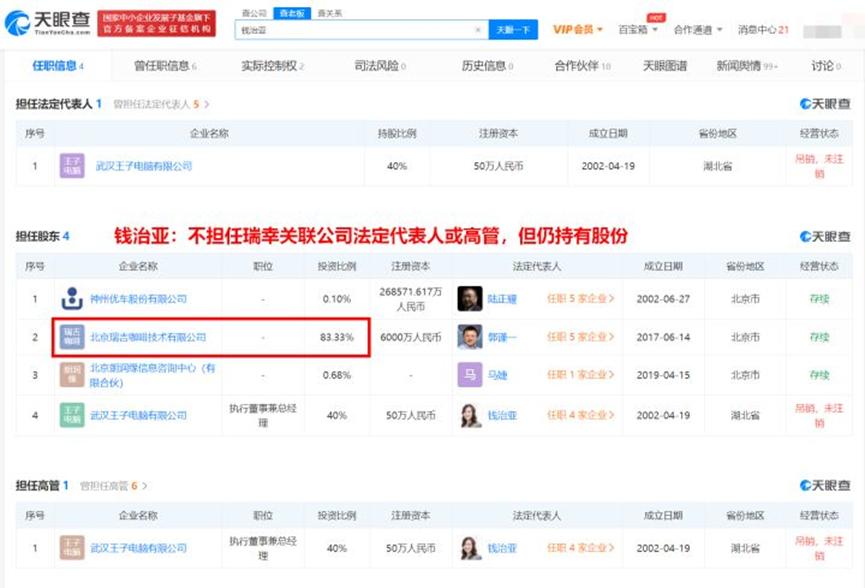
Task: Expand the VIP会员 dropdown
Action: (578, 29)
